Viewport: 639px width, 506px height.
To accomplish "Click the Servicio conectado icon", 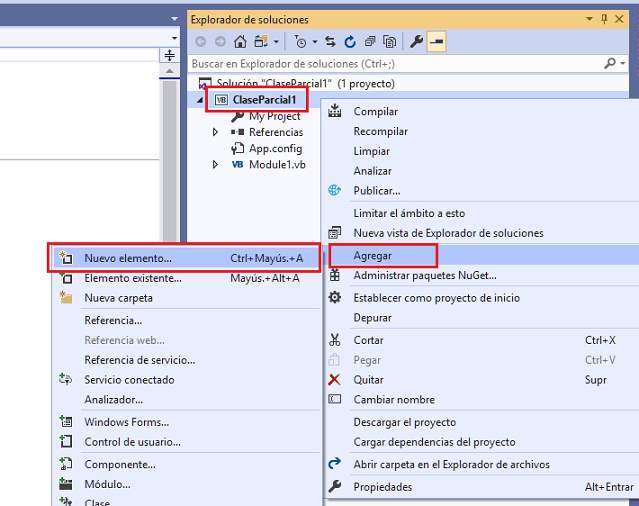I will click(66, 379).
